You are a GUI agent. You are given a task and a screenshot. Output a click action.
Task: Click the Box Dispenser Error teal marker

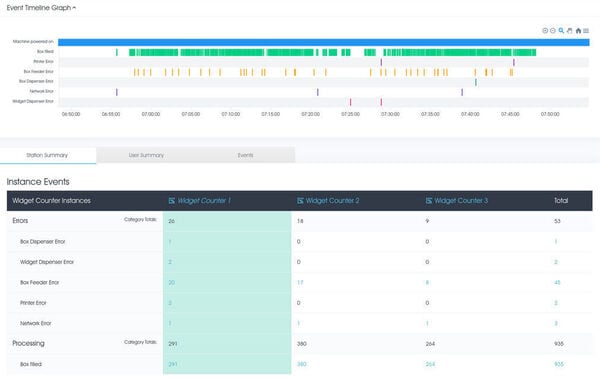tap(476, 82)
